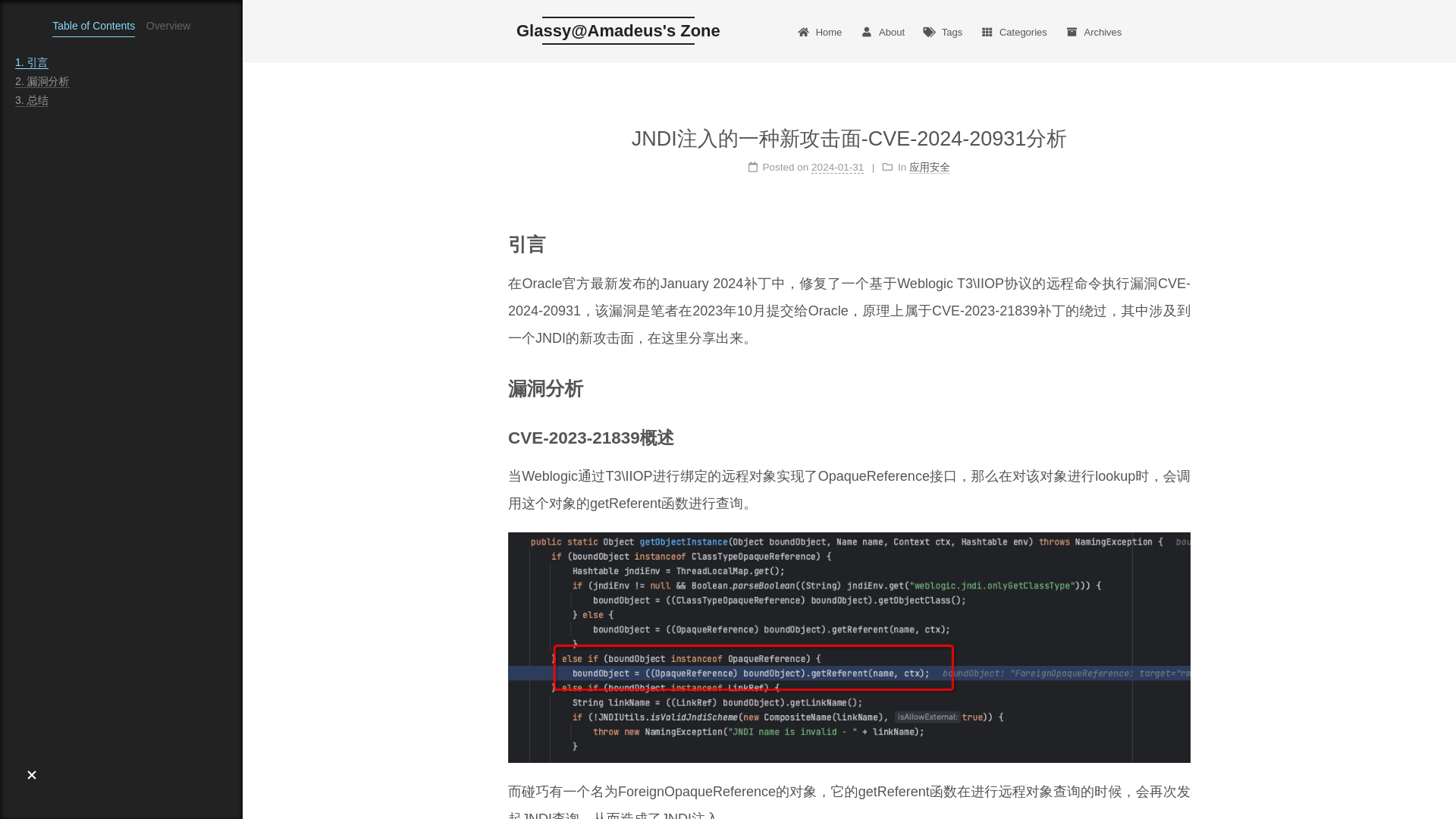
Task: Click the Home navigation icon
Action: [x=802, y=31]
